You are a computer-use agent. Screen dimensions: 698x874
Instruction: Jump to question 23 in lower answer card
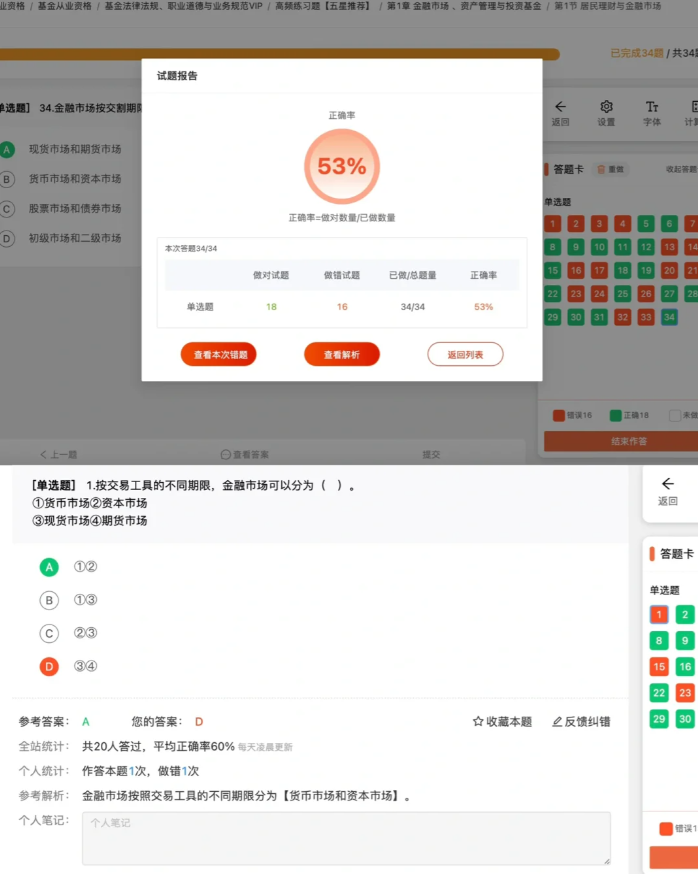tap(685, 693)
